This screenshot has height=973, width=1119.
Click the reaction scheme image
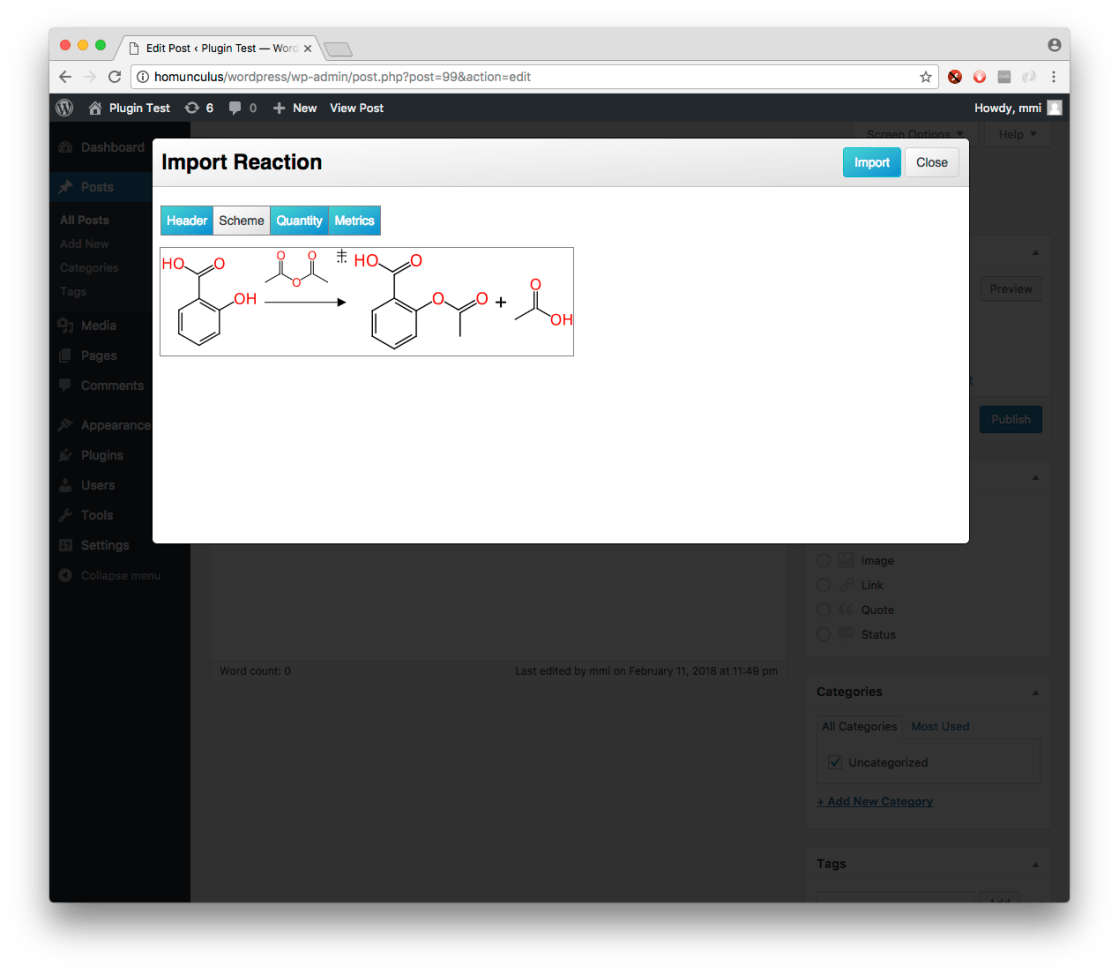point(367,301)
